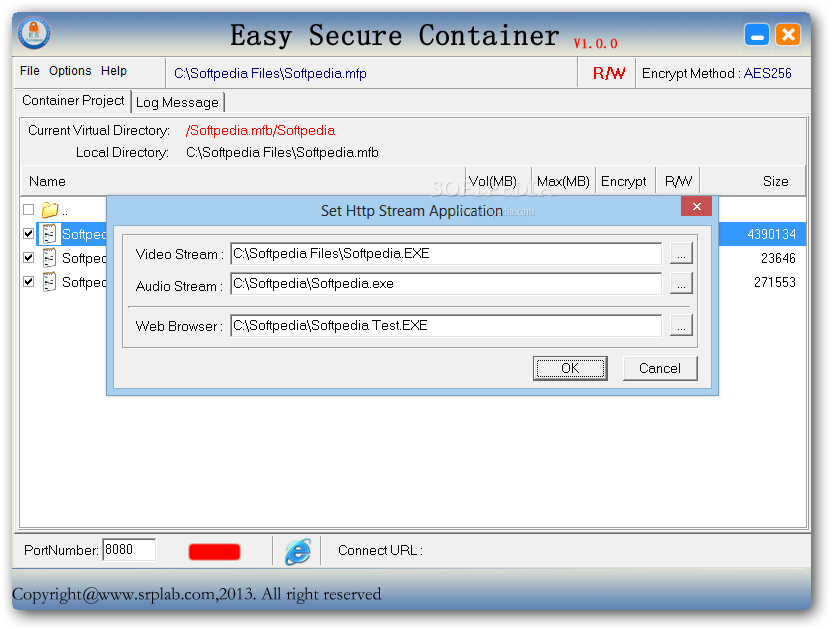Uncheck the checkbox for the 271553 file
Screen dimensions: 831x630
click(x=29, y=282)
